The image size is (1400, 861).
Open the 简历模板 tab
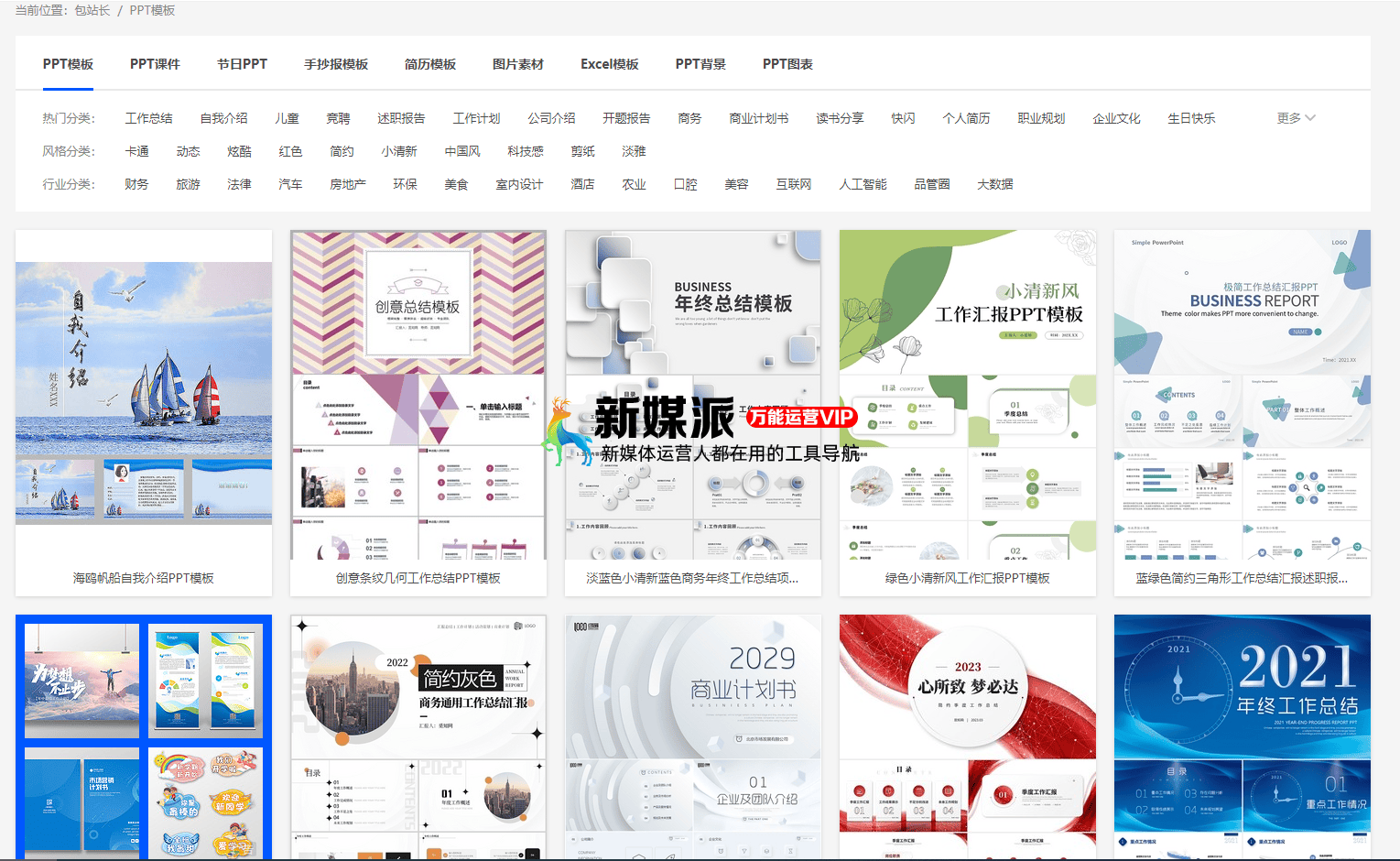tap(429, 64)
